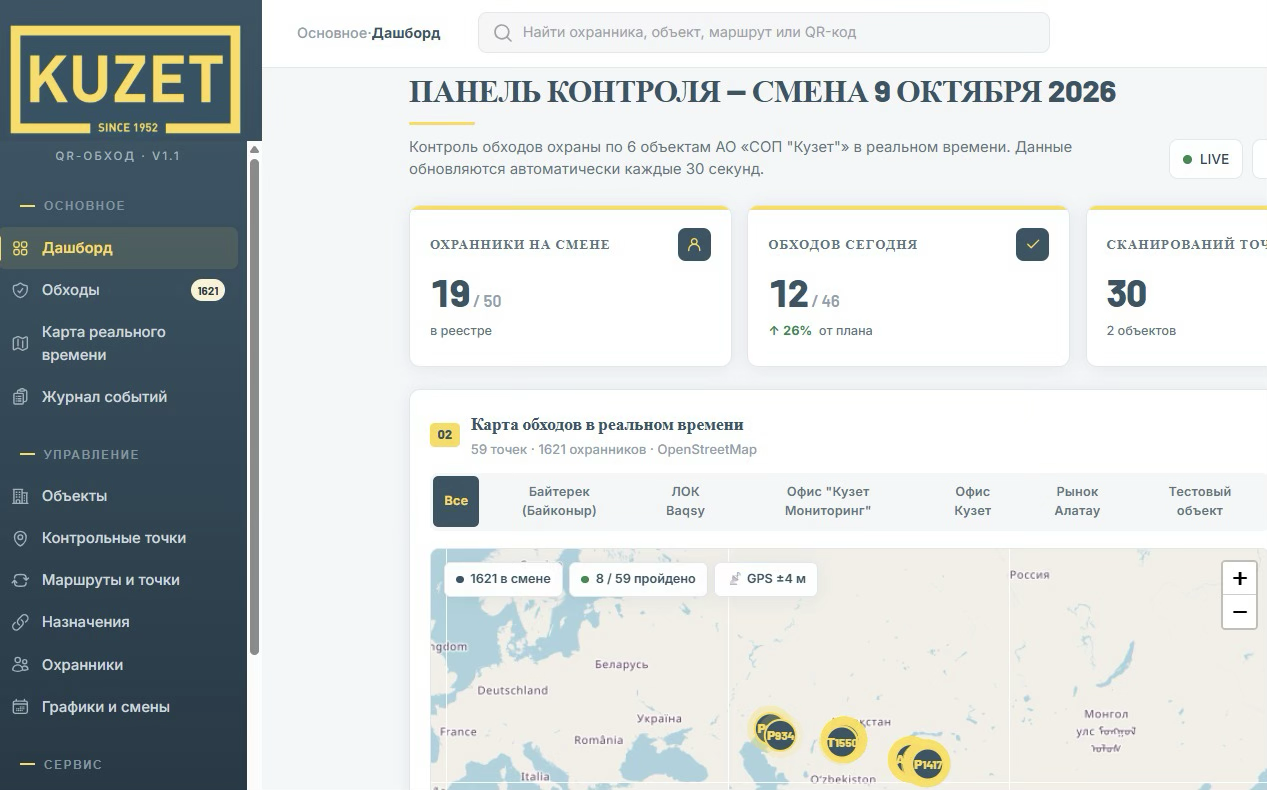Click the people icon next to Охранники
1267x790 pixels.
point(20,665)
